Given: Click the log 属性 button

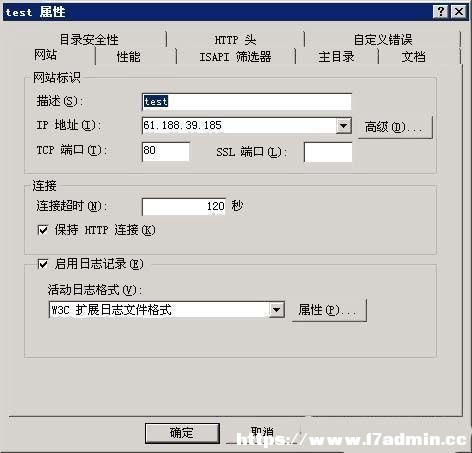Looking at the screenshot, I should 329,310.
